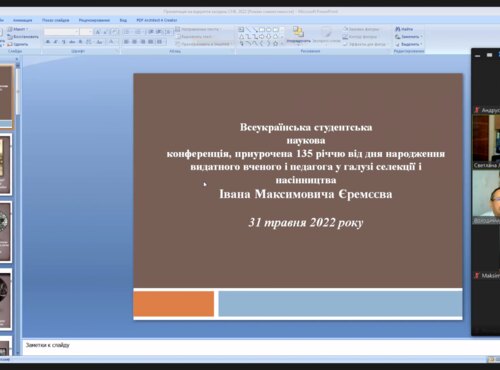Select the Text Box shape in gallery
The width and height of the screenshot is (500, 370).
241,30
